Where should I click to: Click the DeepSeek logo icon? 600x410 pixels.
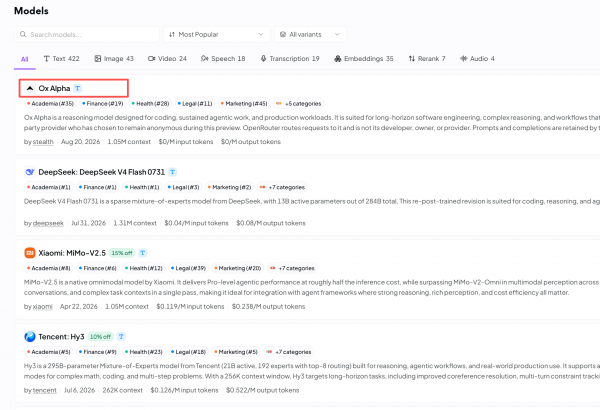pos(29,172)
